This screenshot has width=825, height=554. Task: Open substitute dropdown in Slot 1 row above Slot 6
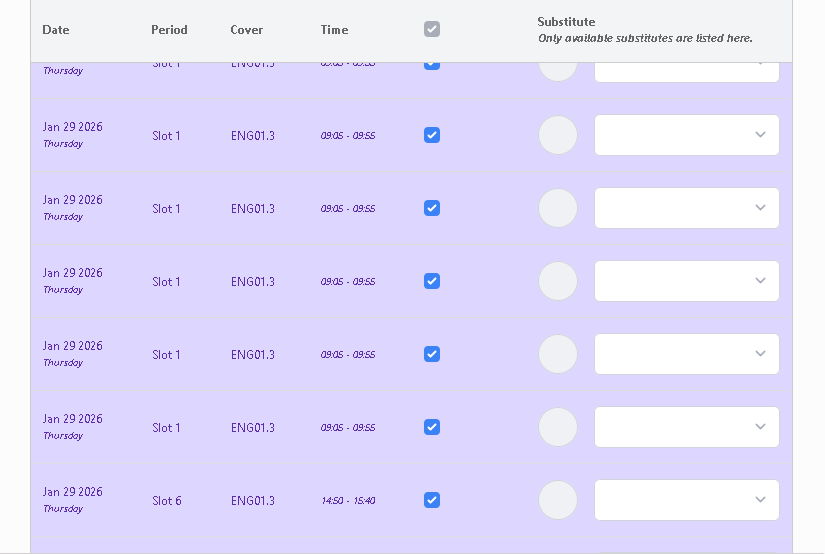pos(686,427)
